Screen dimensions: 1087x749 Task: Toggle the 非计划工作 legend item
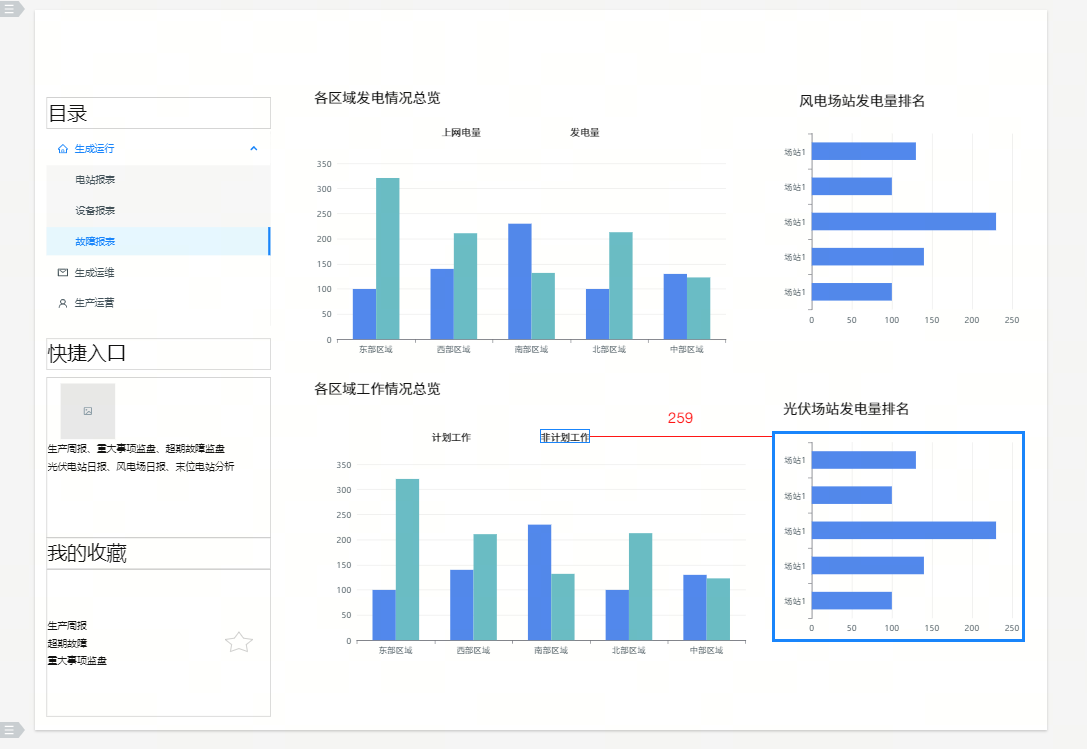point(565,437)
